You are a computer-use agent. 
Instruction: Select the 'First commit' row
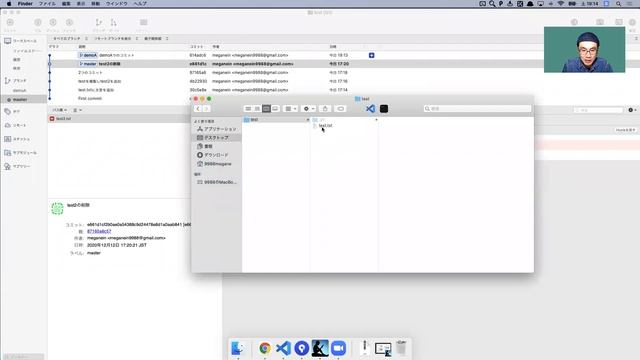tap(119, 98)
